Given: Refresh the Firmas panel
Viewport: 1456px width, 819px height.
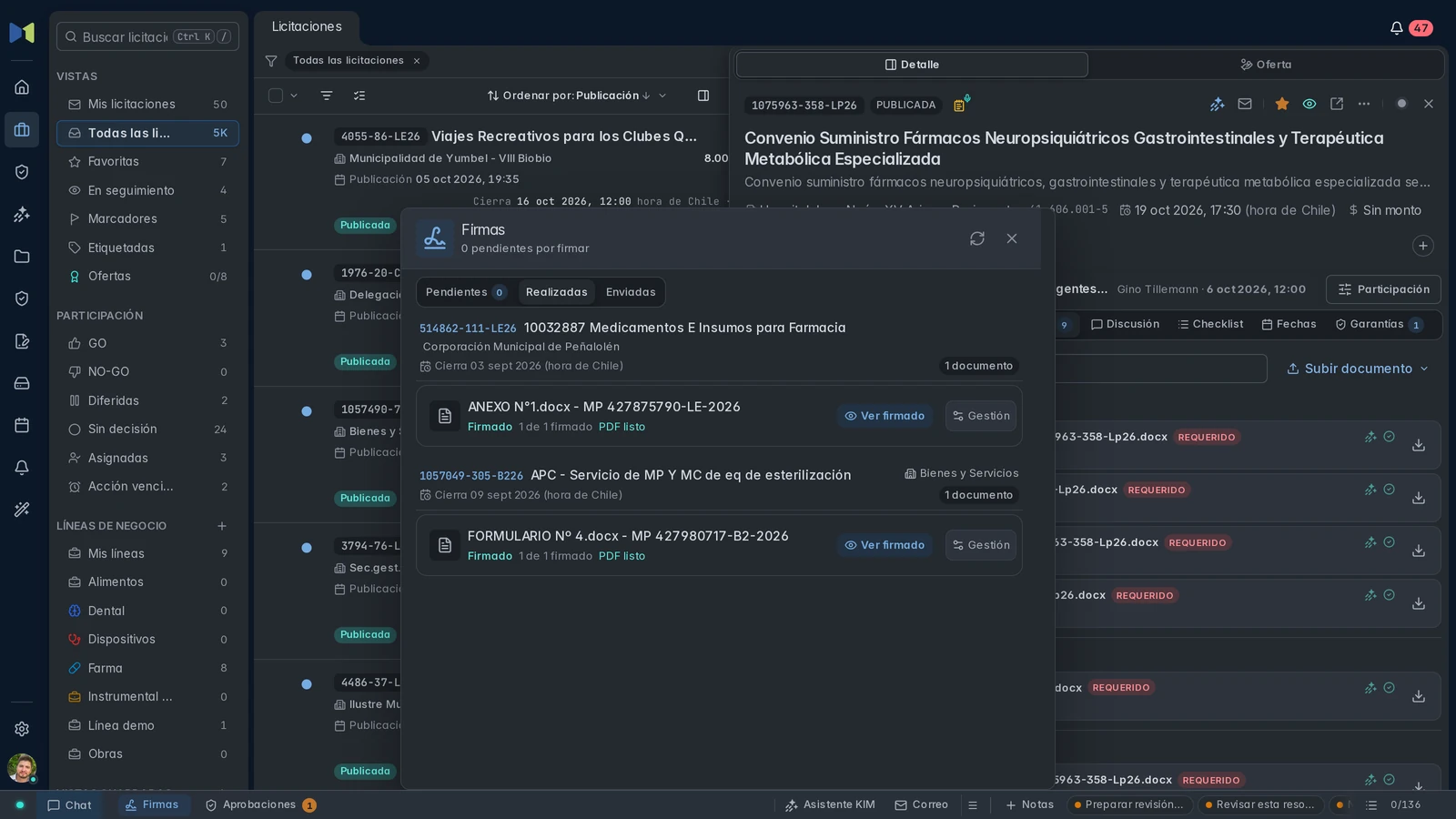Looking at the screenshot, I should [977, 238].
